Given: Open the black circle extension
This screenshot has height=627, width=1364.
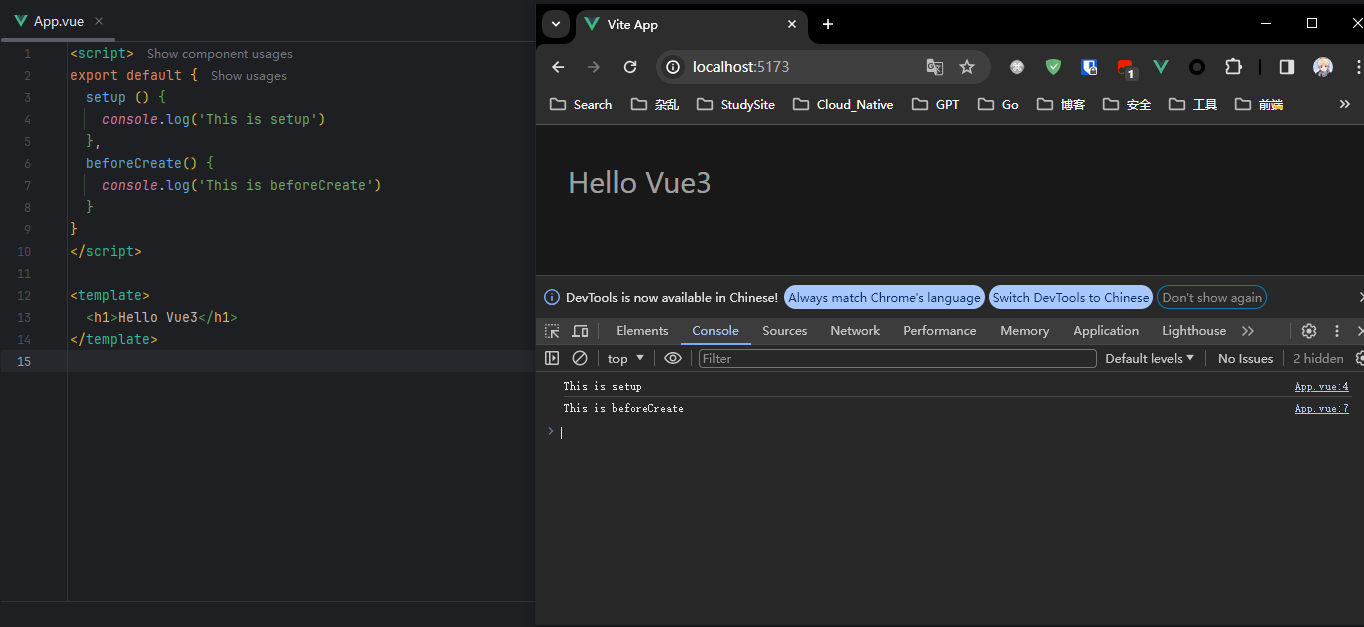Looking at the screenshot, I should [x=1197, y=67].
